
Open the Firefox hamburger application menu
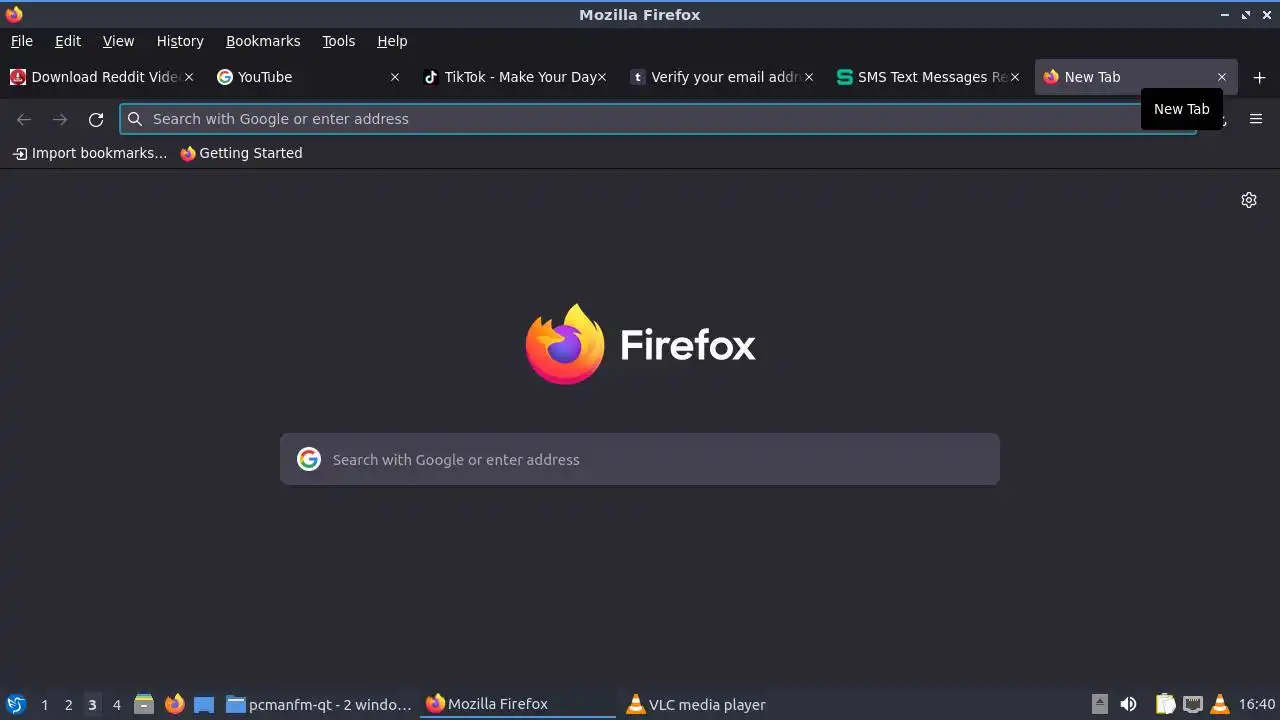click(1256, 119)
